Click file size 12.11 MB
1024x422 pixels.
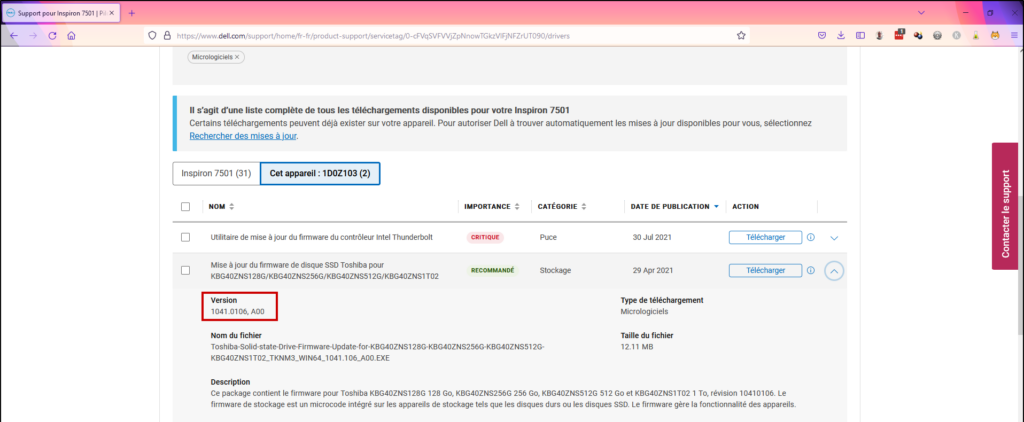pyautogui.click(x=637, y=347)
